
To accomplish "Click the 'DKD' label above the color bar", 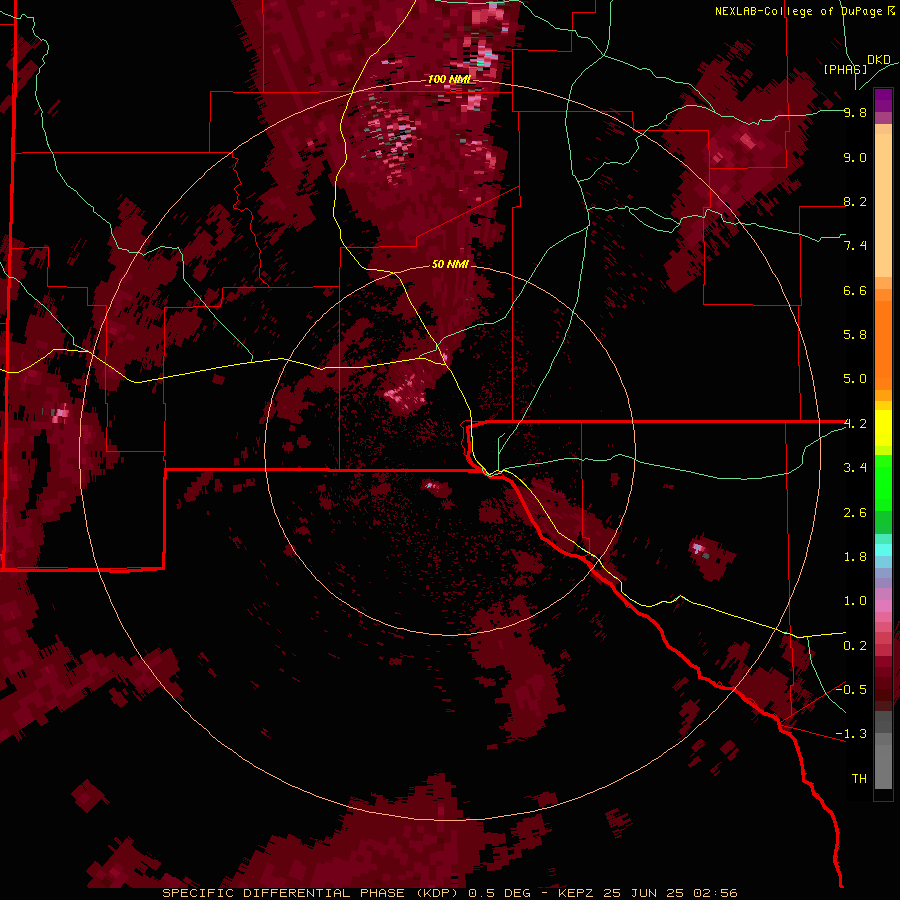I will tap(879, 60).
